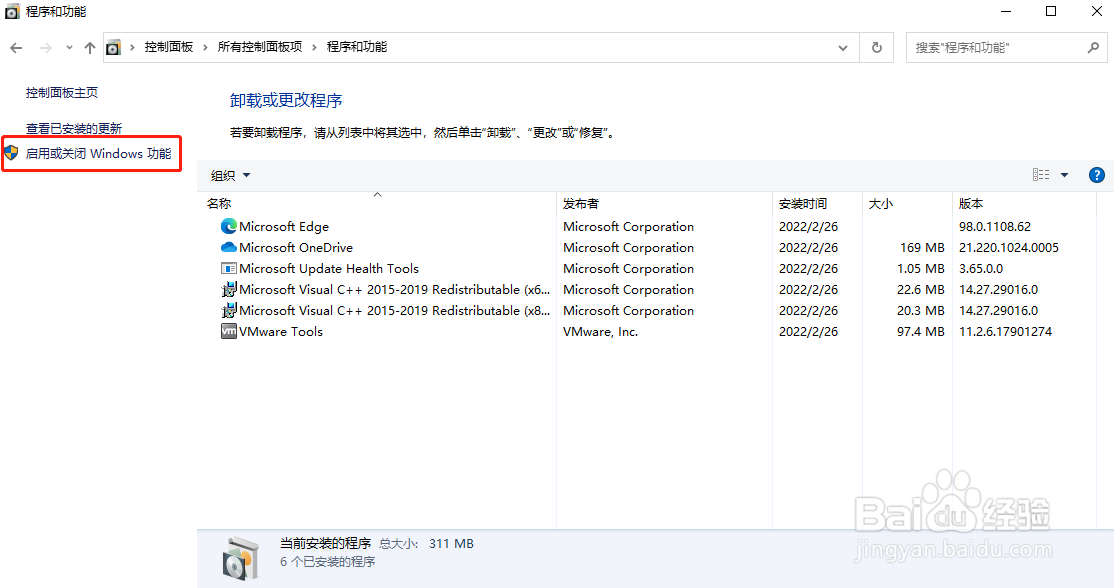Open 启用或关闭 Windows 功能 link
This screenshot has width=1114, height=588.
tap(98, 153)
